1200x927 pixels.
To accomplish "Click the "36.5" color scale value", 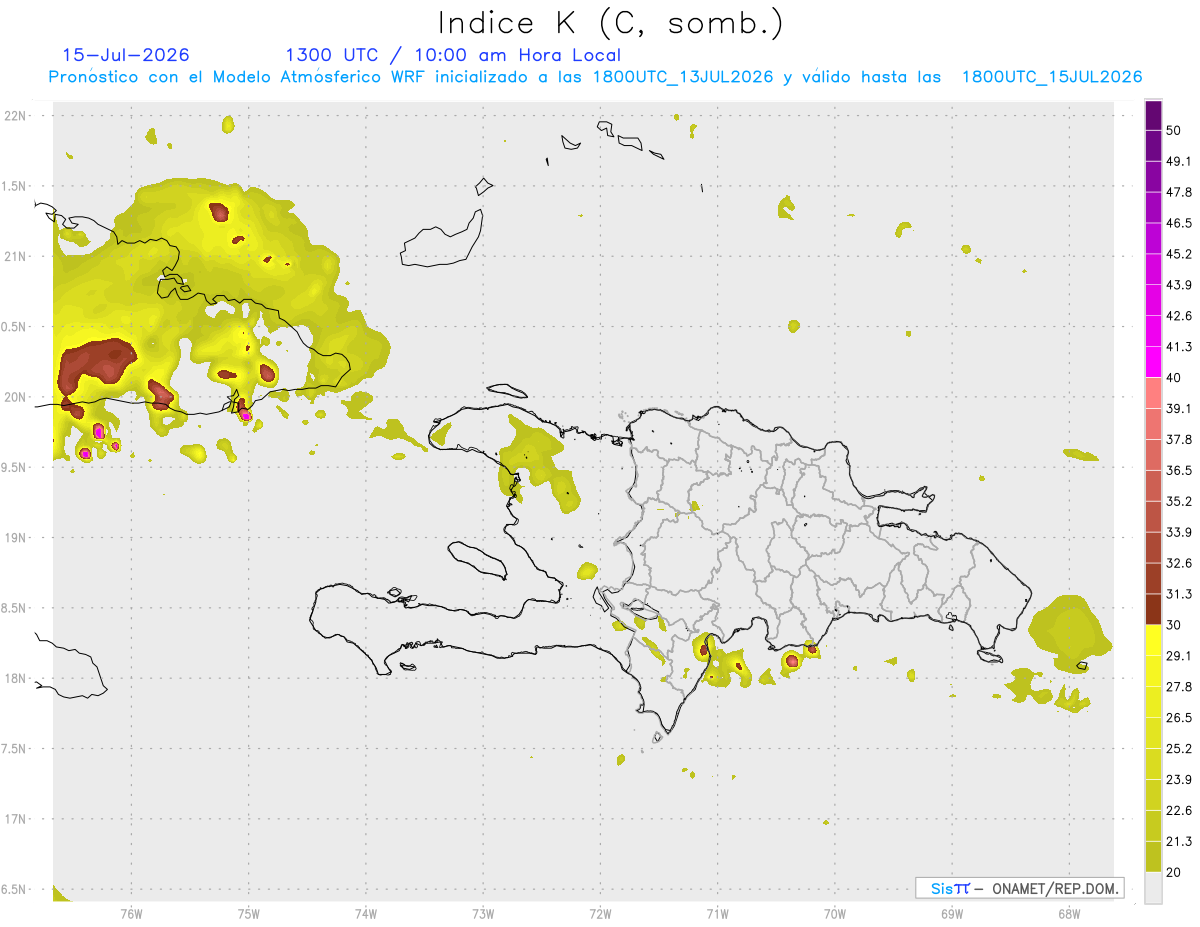I will (x=1179, y=471).
